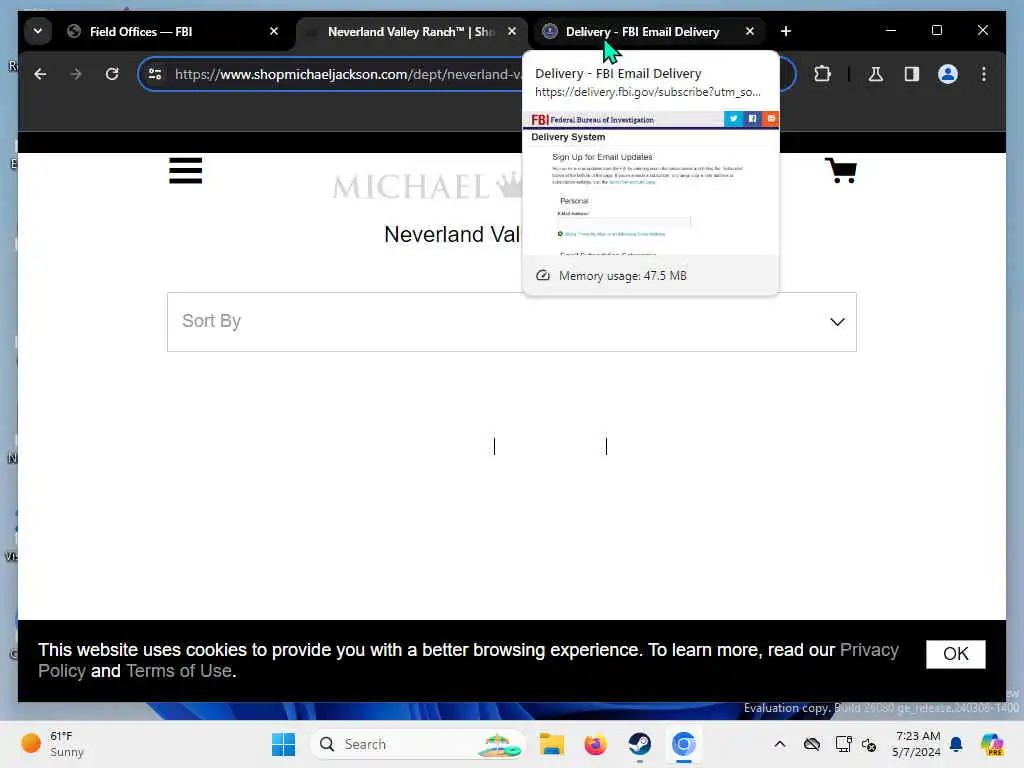Go back to previous page

pyautogui.click(x=40, y=74)
